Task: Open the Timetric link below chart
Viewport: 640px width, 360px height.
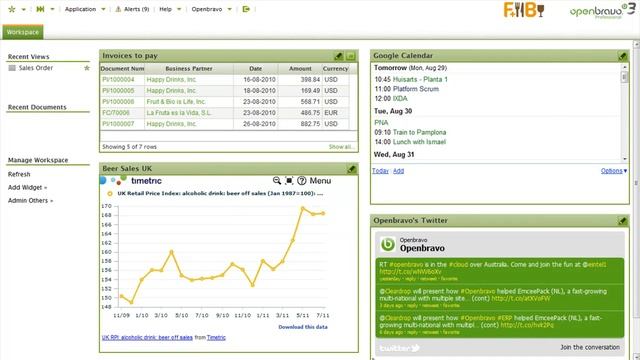Action: coord(216,337)
